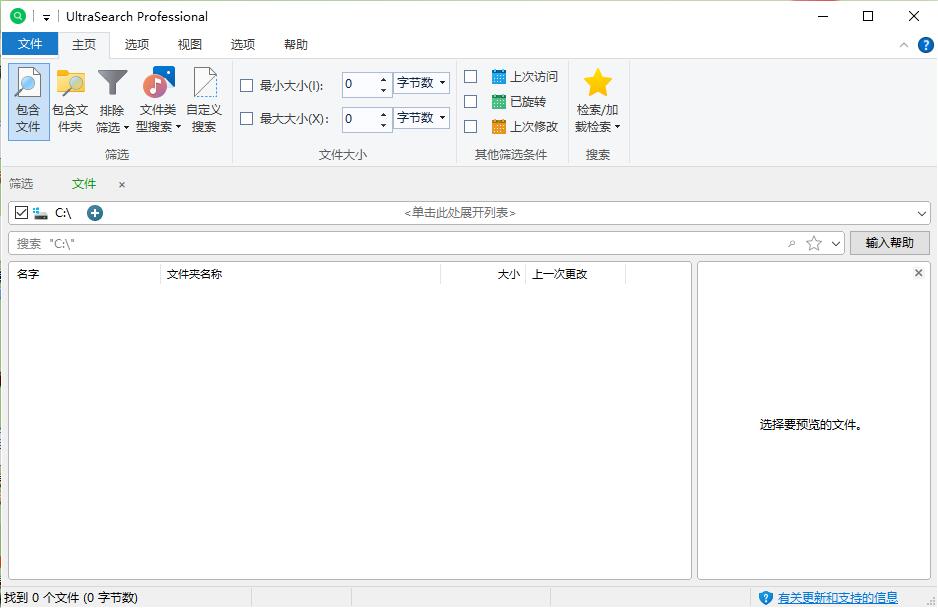Increase the maximum size value
Image resolution: width=938 pixels, height=608 pixels.
click(383, 113)
